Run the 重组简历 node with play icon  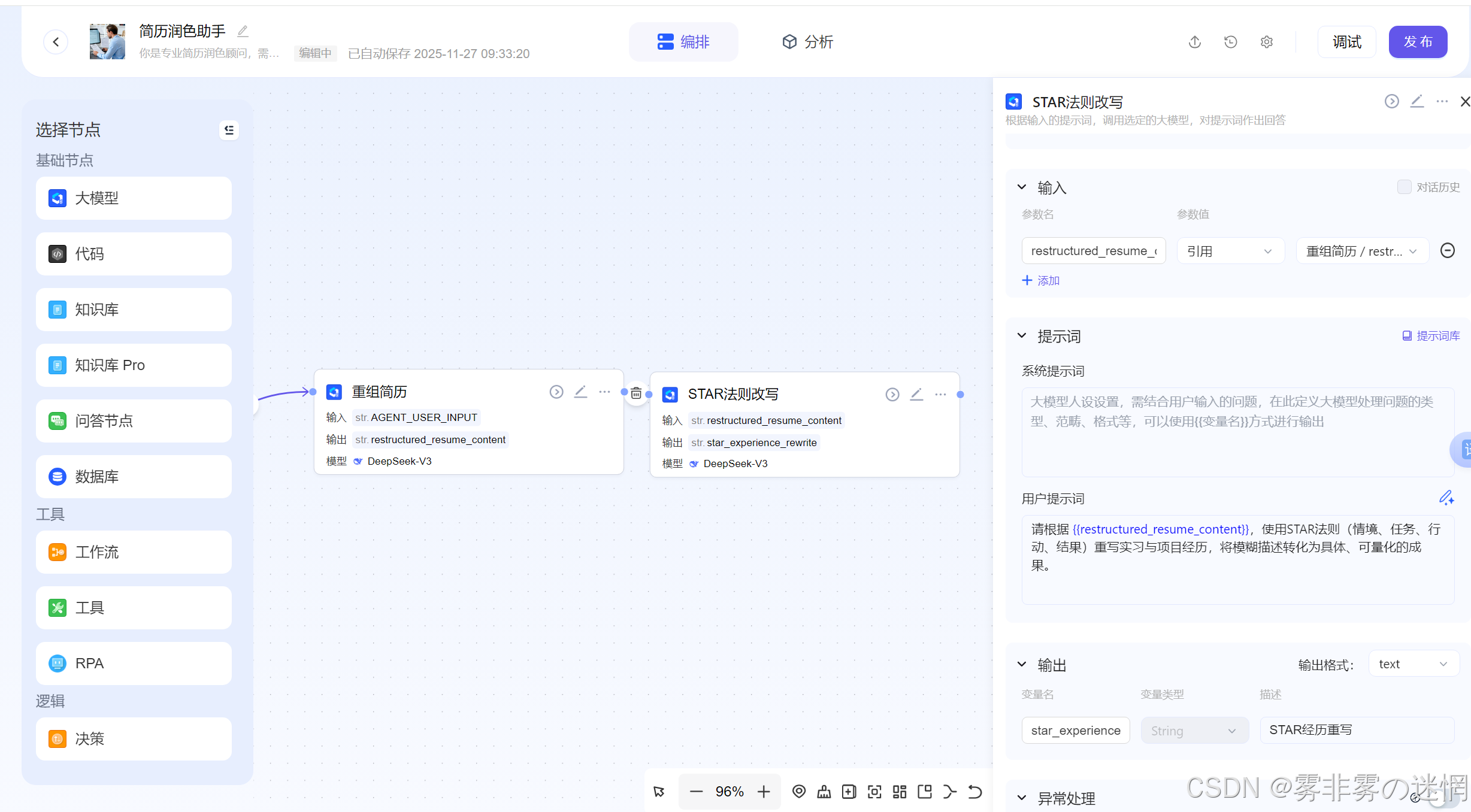point(556,392)
